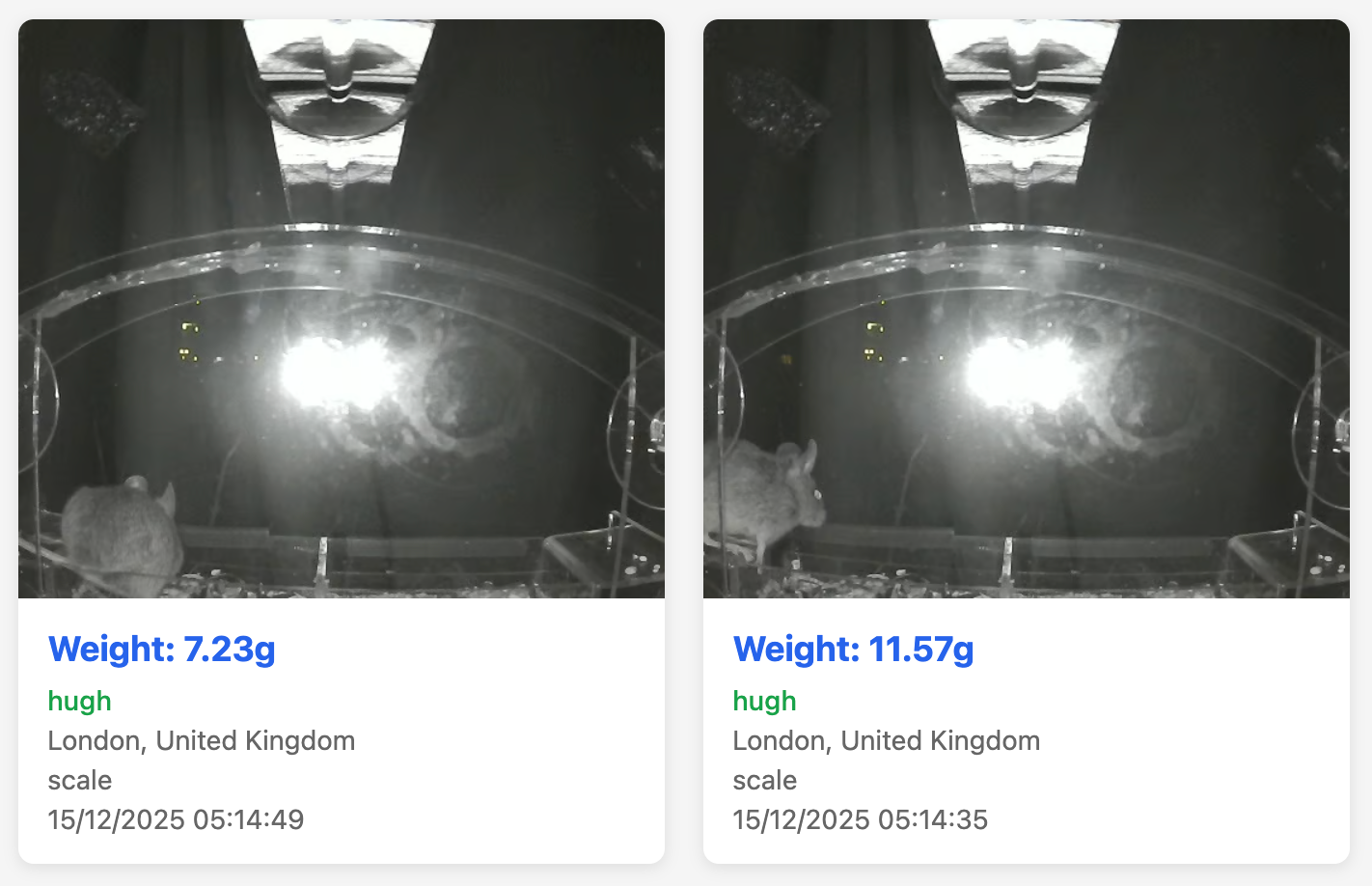This screenshot has height=886, width=1372.
Task: Click the scale label on right card
Action: (765, 780)
